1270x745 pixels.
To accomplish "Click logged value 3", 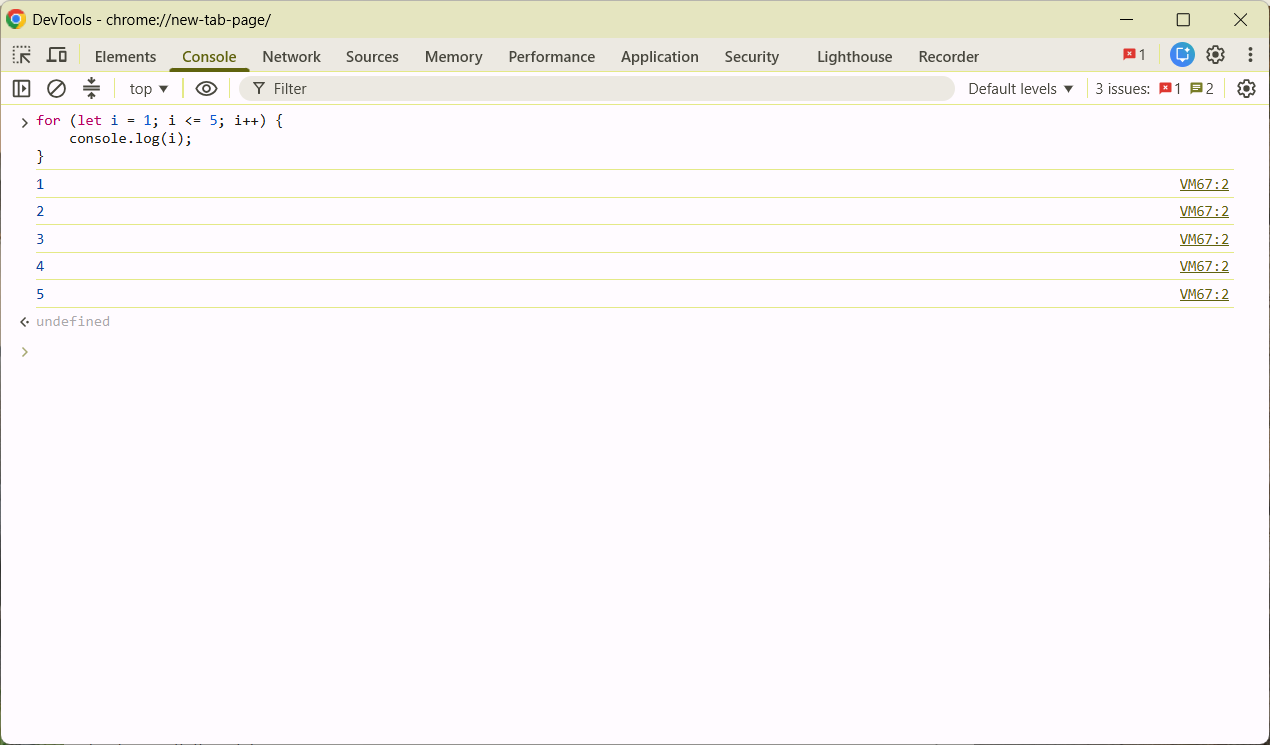I will [x=40, y=239].
